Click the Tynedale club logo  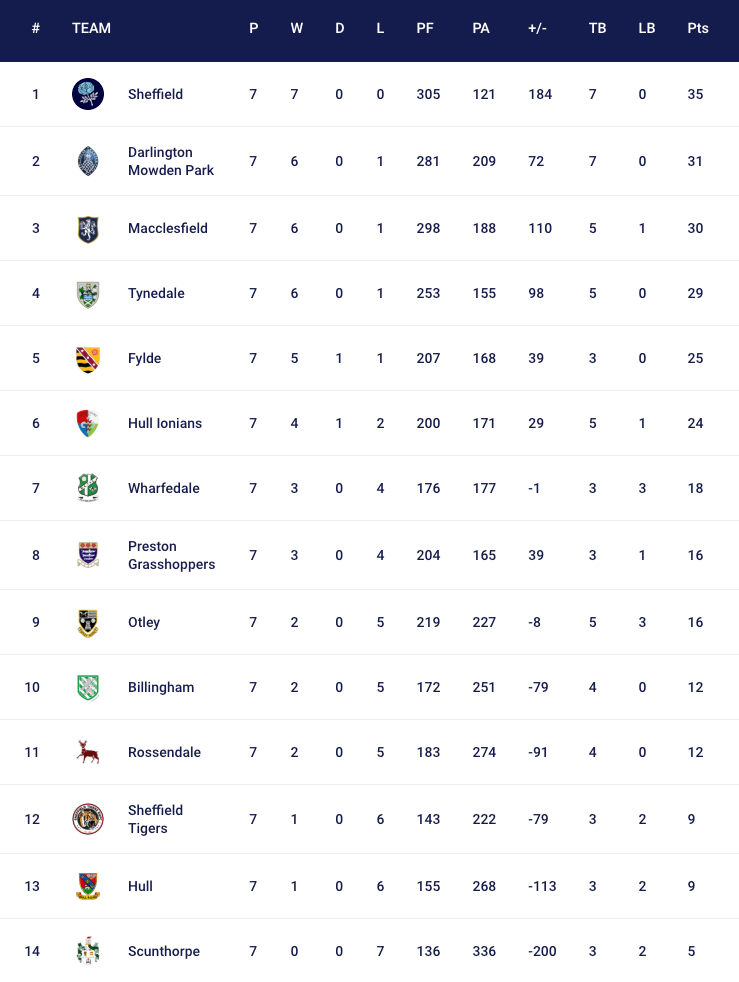pyautogui.click(x=88, y=293)
